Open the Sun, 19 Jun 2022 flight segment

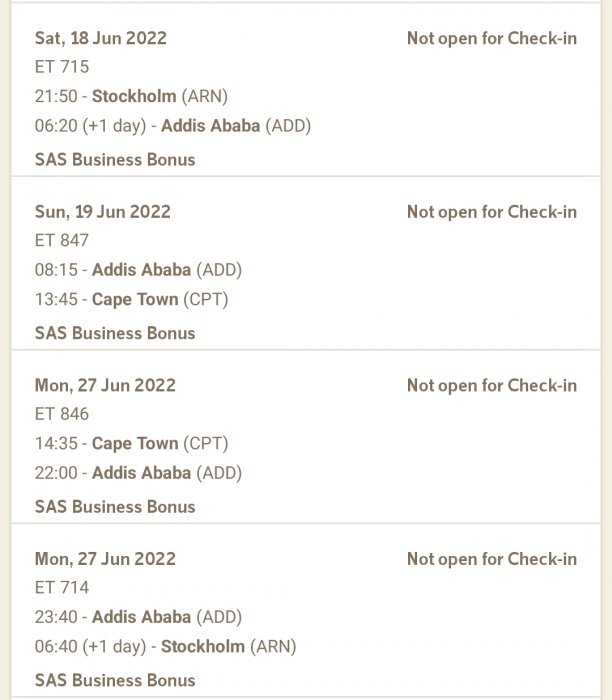(103, 211)
